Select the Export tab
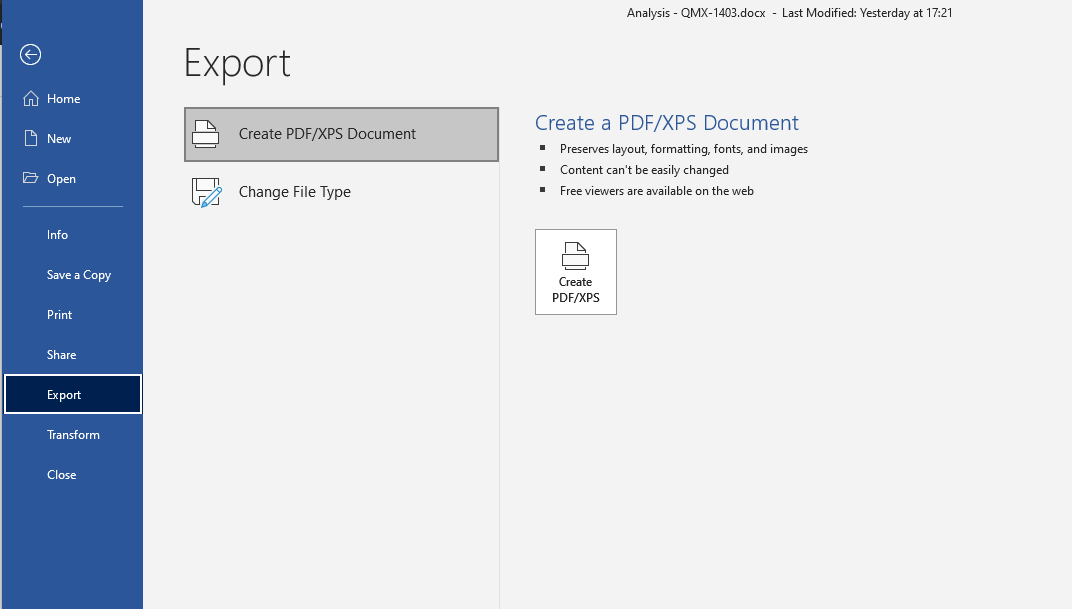Image resolution: width=1072 pixels, height=609 pixels. point(72,394)
